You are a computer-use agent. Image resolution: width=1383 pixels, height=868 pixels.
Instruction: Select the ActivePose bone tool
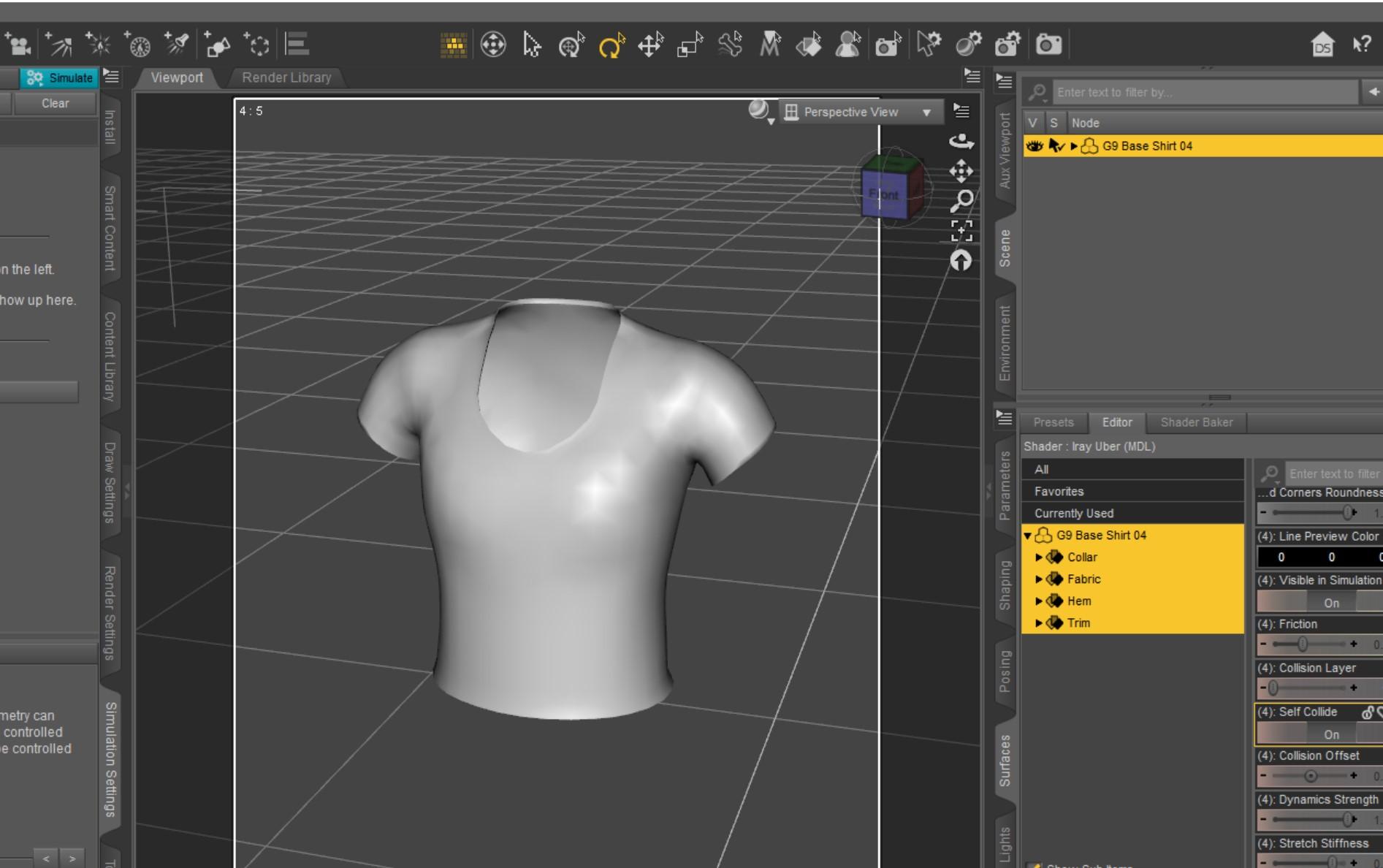[x=730, y=45]
